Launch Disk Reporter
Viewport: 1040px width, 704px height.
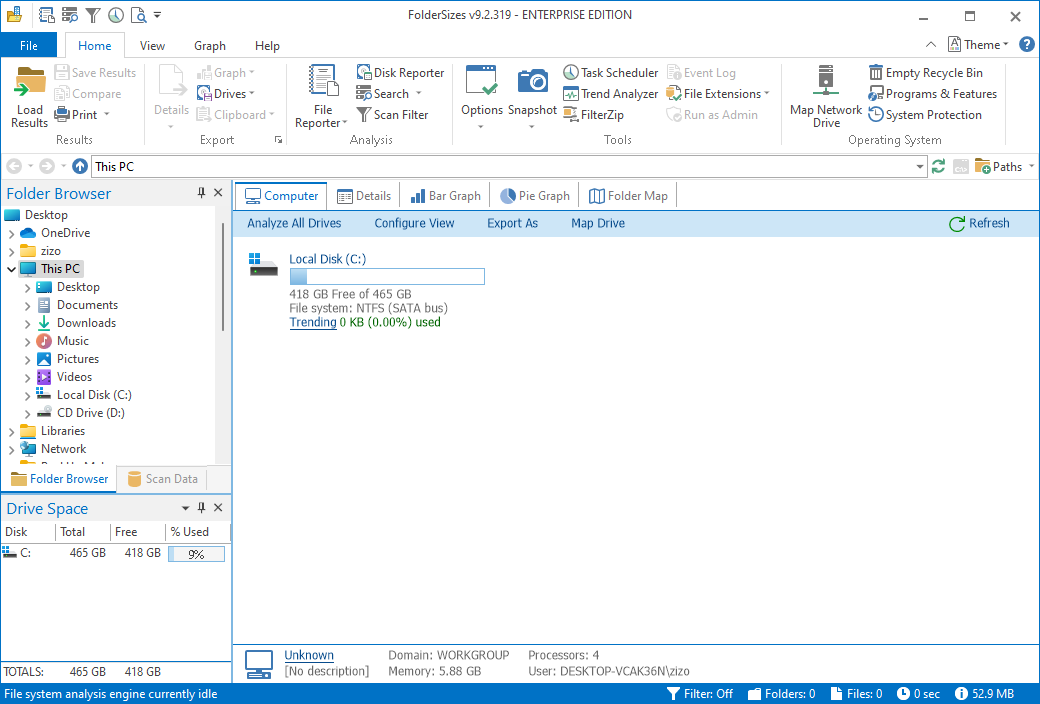[x=400, y=72]
